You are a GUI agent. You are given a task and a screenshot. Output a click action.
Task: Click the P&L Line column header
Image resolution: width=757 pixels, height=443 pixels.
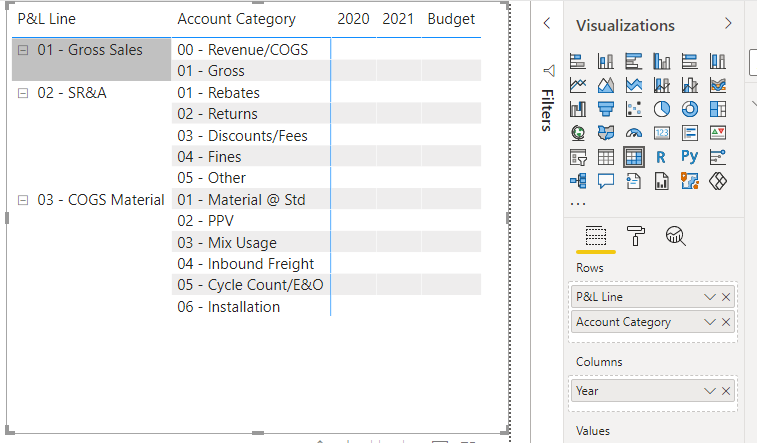(x=47, y=19)
